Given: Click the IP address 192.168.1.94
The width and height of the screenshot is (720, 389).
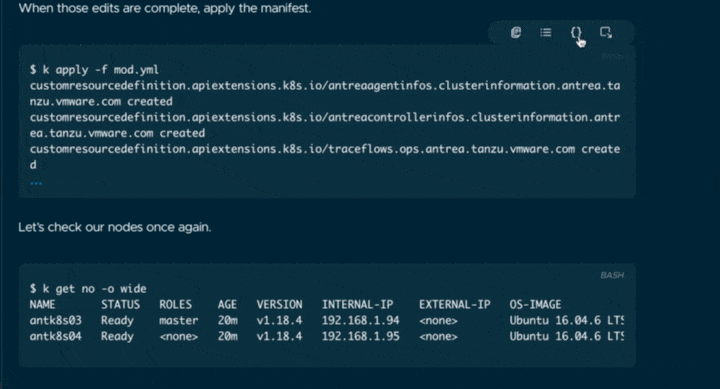Looking at the screenshot, I should coord(360,321).
